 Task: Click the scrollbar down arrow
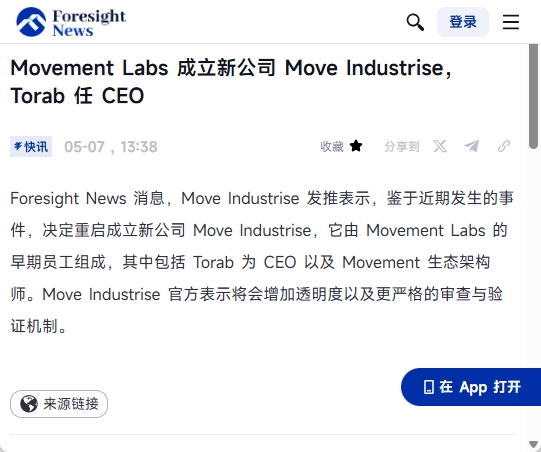[x=533, y=444]
